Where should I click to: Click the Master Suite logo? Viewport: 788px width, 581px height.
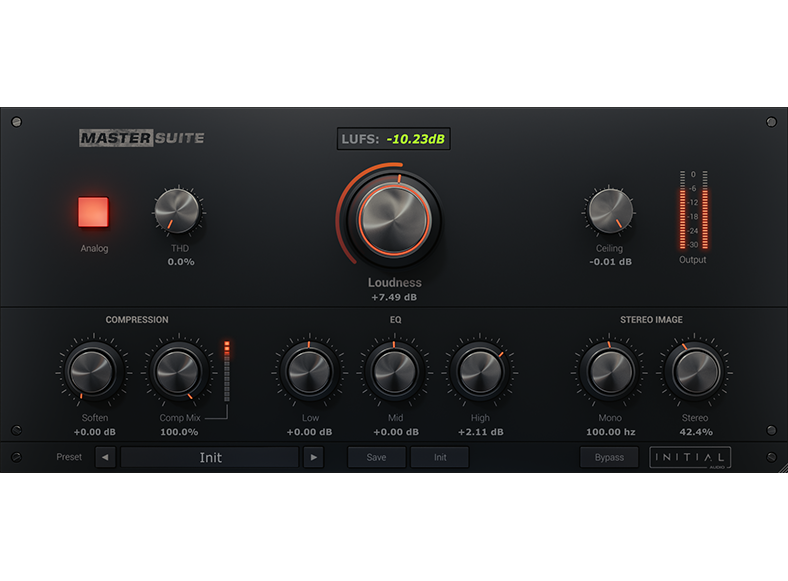tap(142, 138)
